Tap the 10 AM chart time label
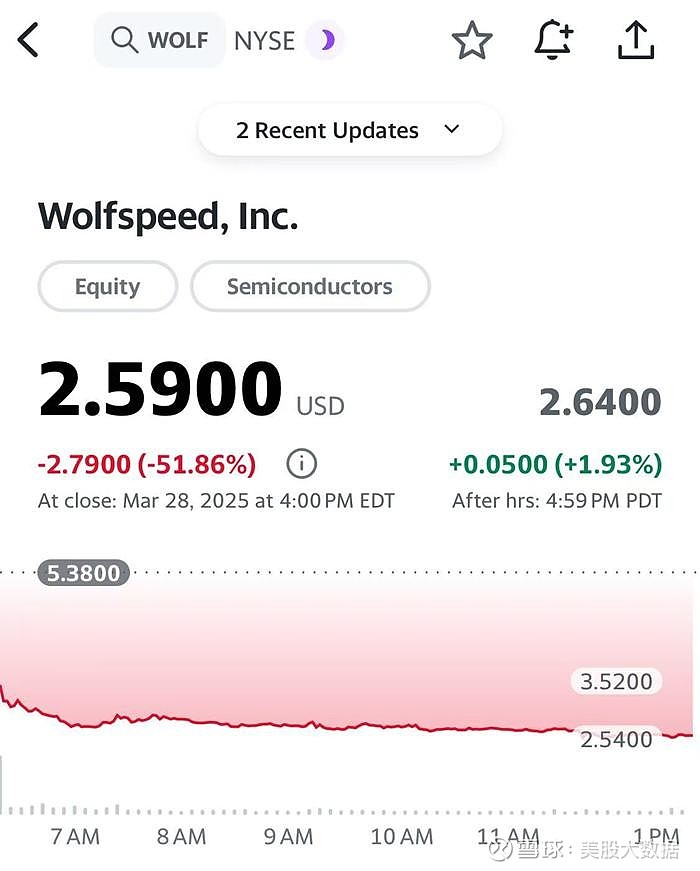Screen dimensions: 700x871 [402, 837]
